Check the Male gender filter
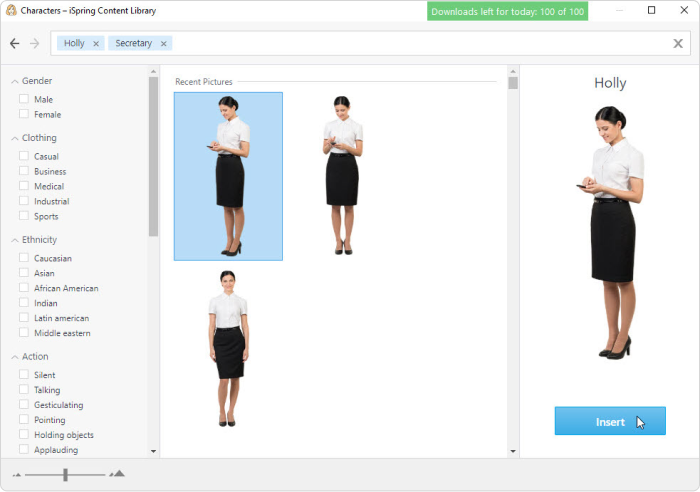Screen dimensions: 700x492 [x=24, y=99]
